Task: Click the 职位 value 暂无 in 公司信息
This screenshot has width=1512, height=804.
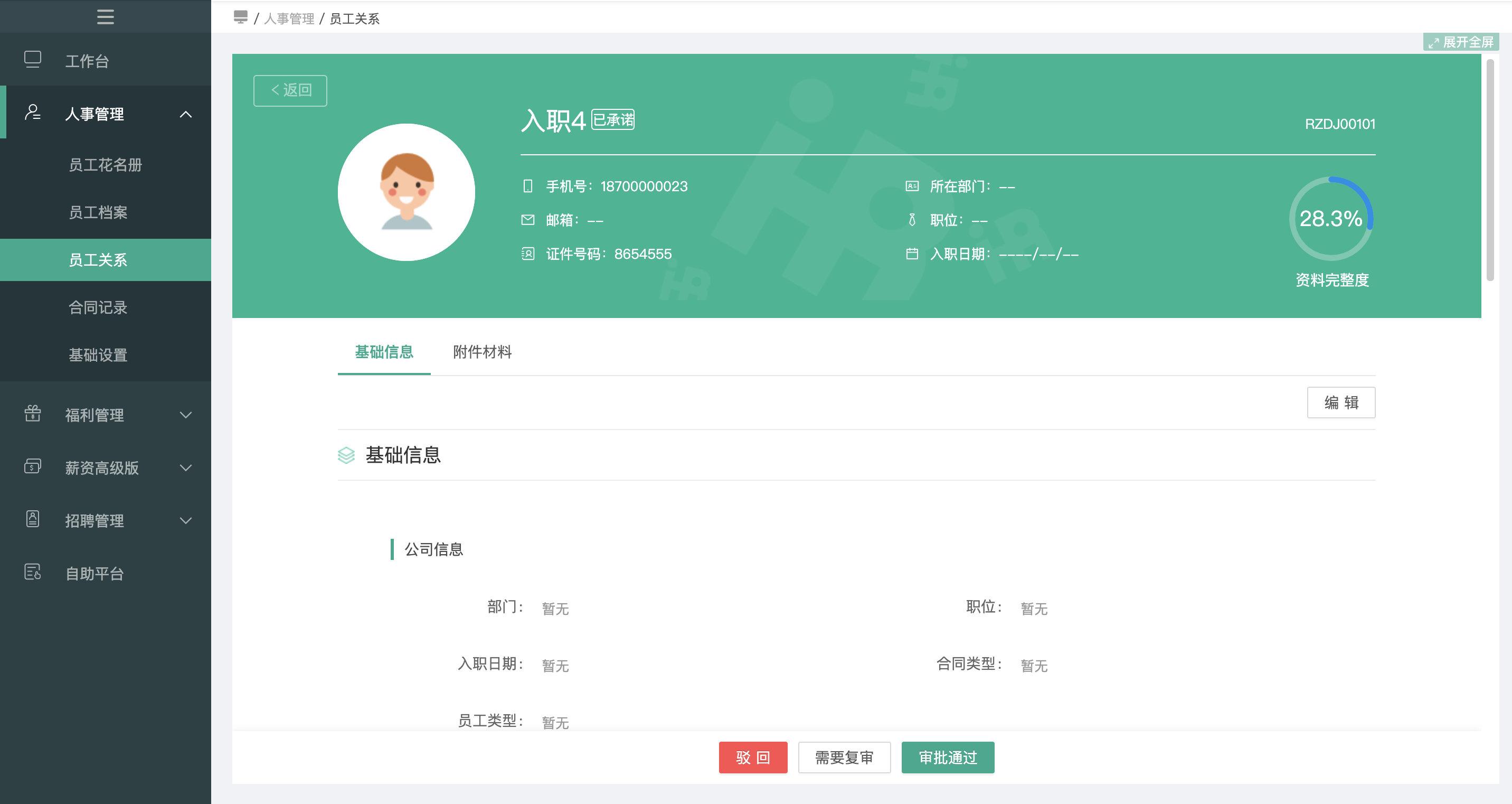Action: [x=1034, y=609]
